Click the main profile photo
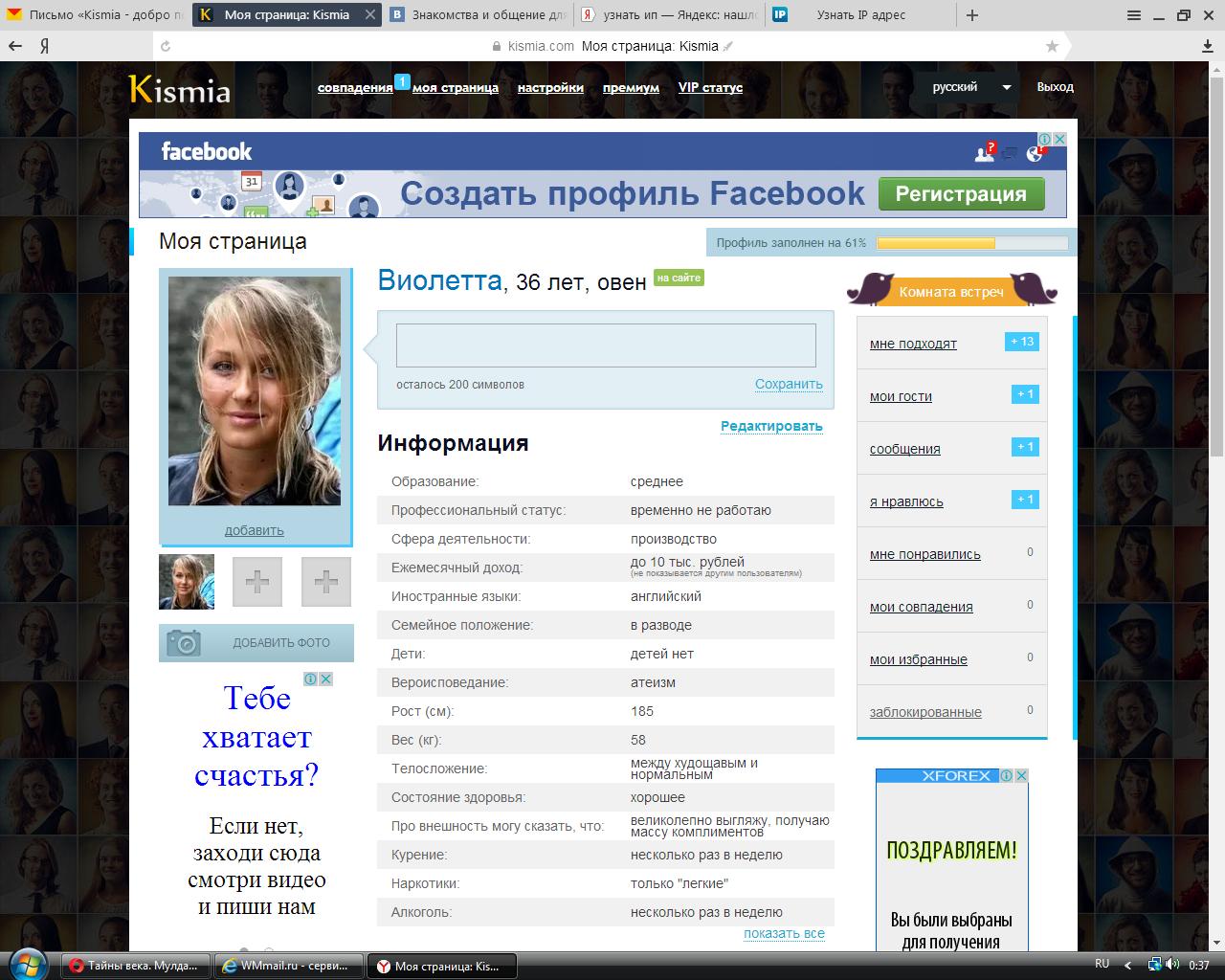1225x980 pixels. coord(255,391)
